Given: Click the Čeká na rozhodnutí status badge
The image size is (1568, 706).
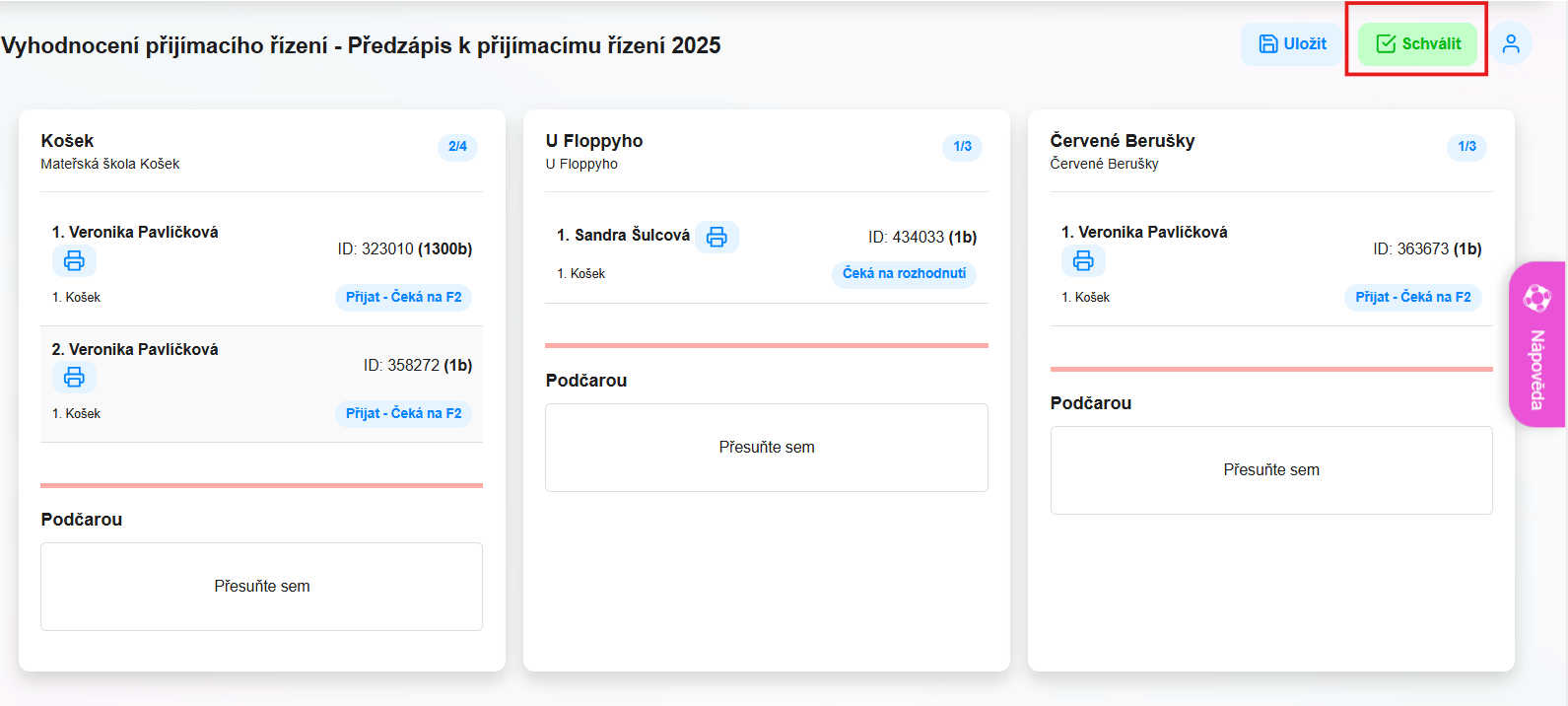Looking at the screenshot, I should coord(904,273).
